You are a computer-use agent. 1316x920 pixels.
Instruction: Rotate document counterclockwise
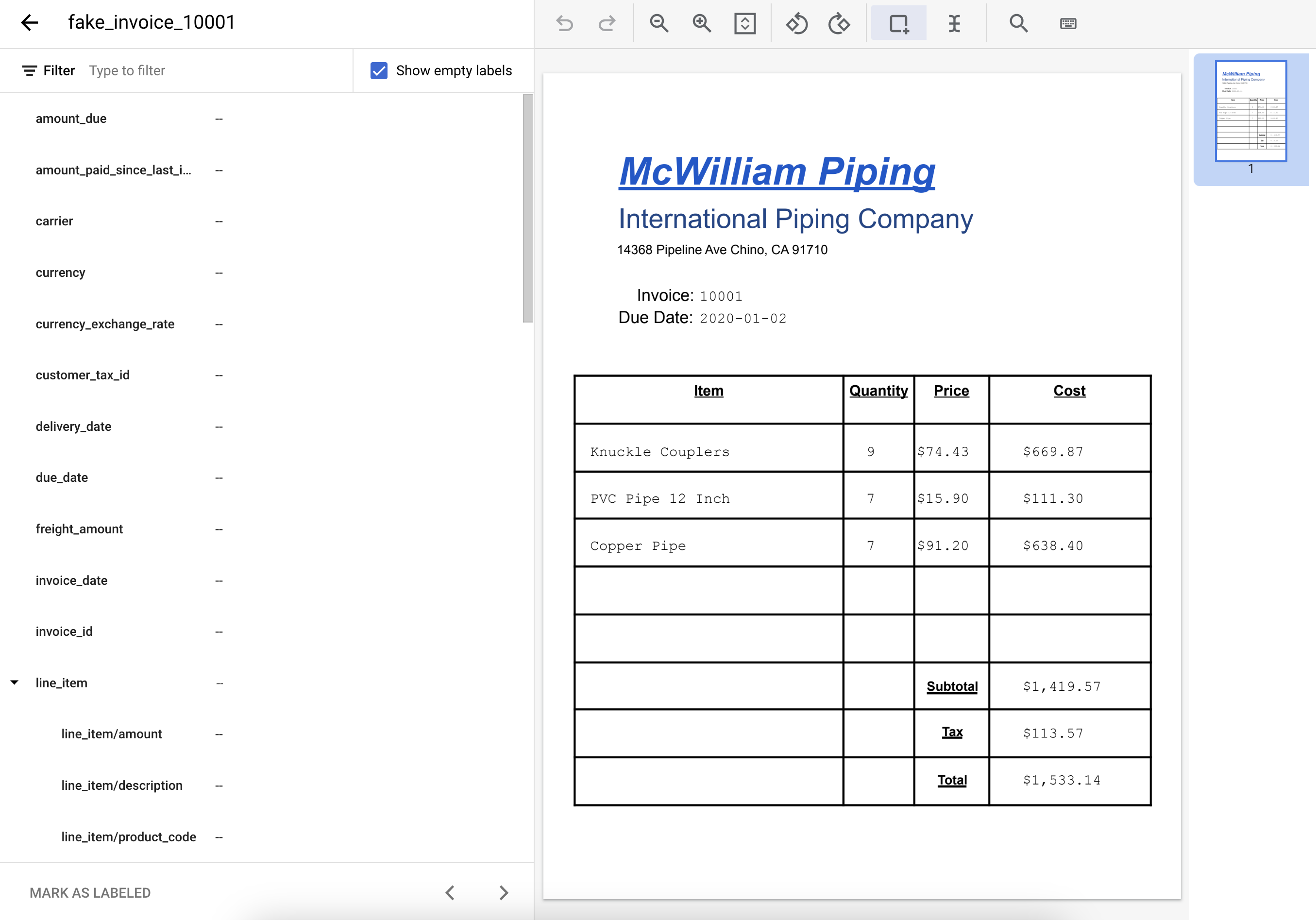797,23
